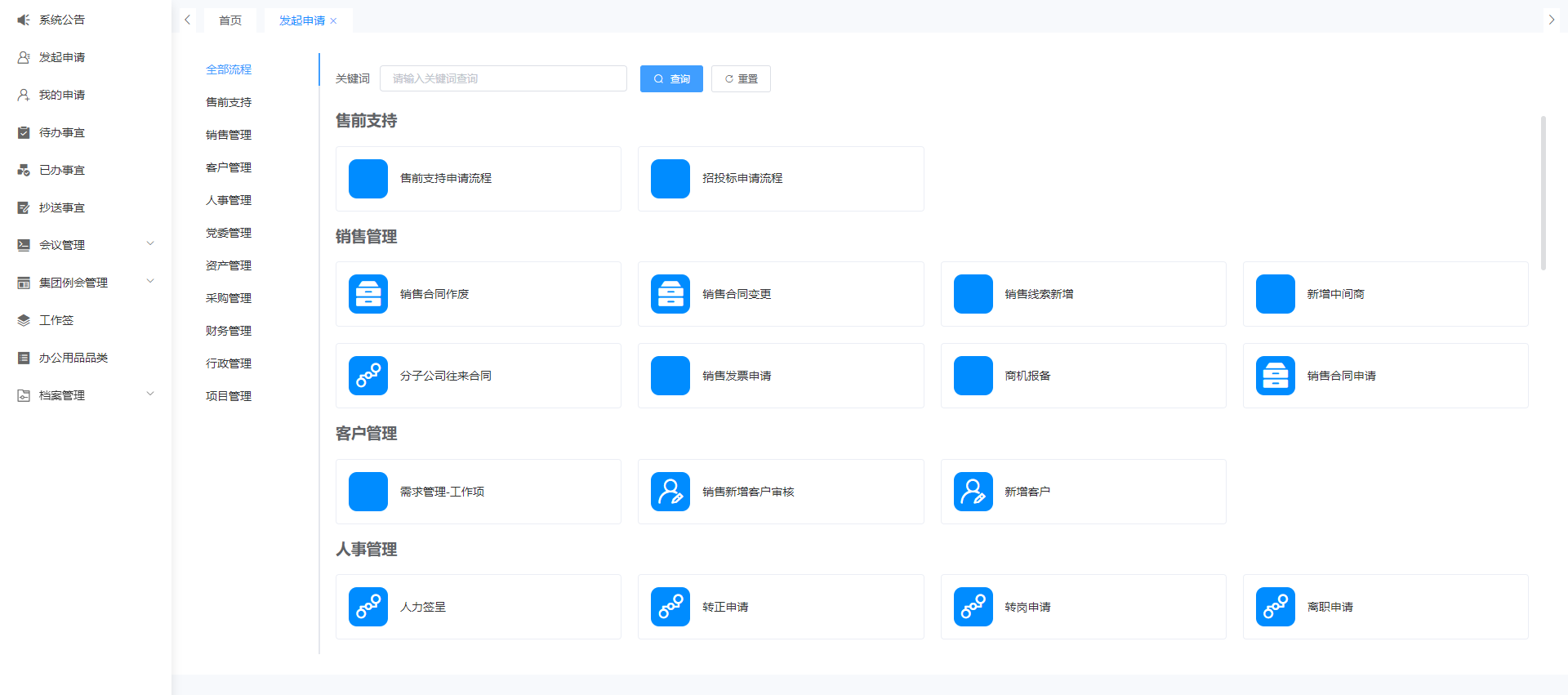Click the 重置 reset button
Screen dimensions: 1568x695
tap(741, 79)
